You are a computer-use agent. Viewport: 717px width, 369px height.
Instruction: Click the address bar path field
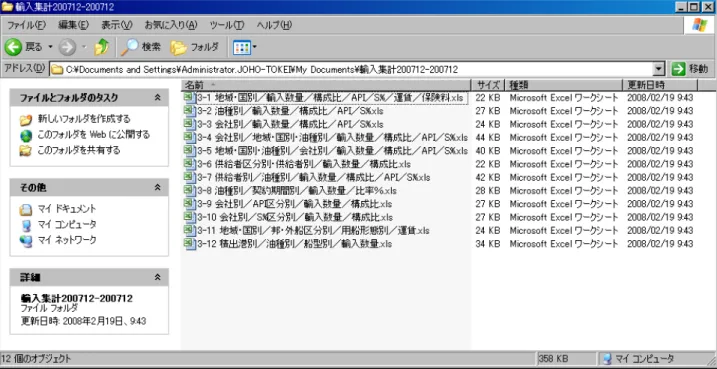(x=351, y=69)
